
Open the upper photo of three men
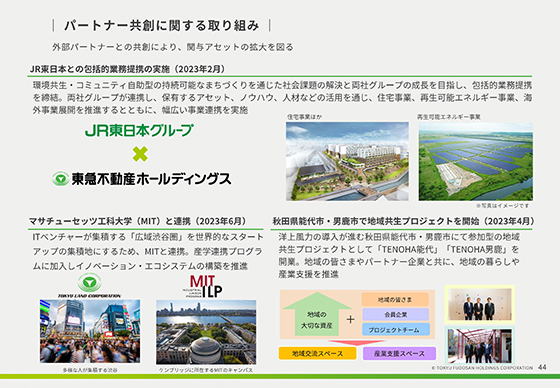tap(480, 304)
